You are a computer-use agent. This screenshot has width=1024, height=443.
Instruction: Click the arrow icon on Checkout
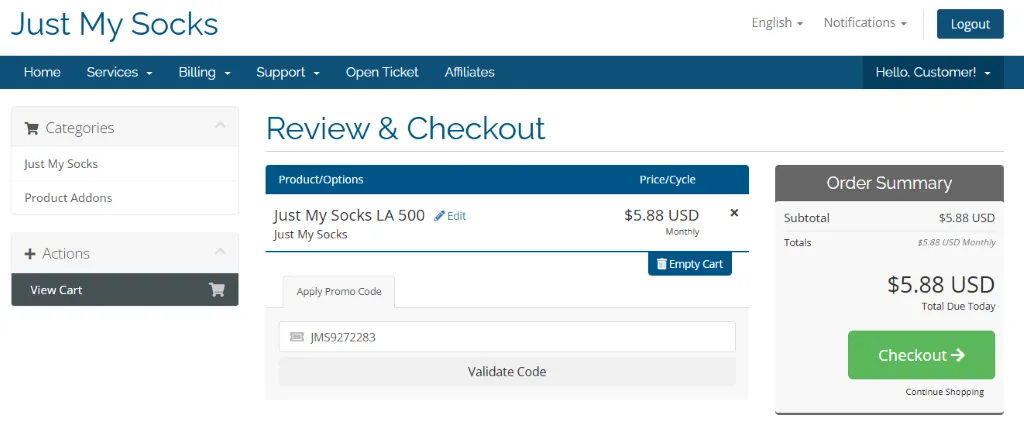[957, 355]
